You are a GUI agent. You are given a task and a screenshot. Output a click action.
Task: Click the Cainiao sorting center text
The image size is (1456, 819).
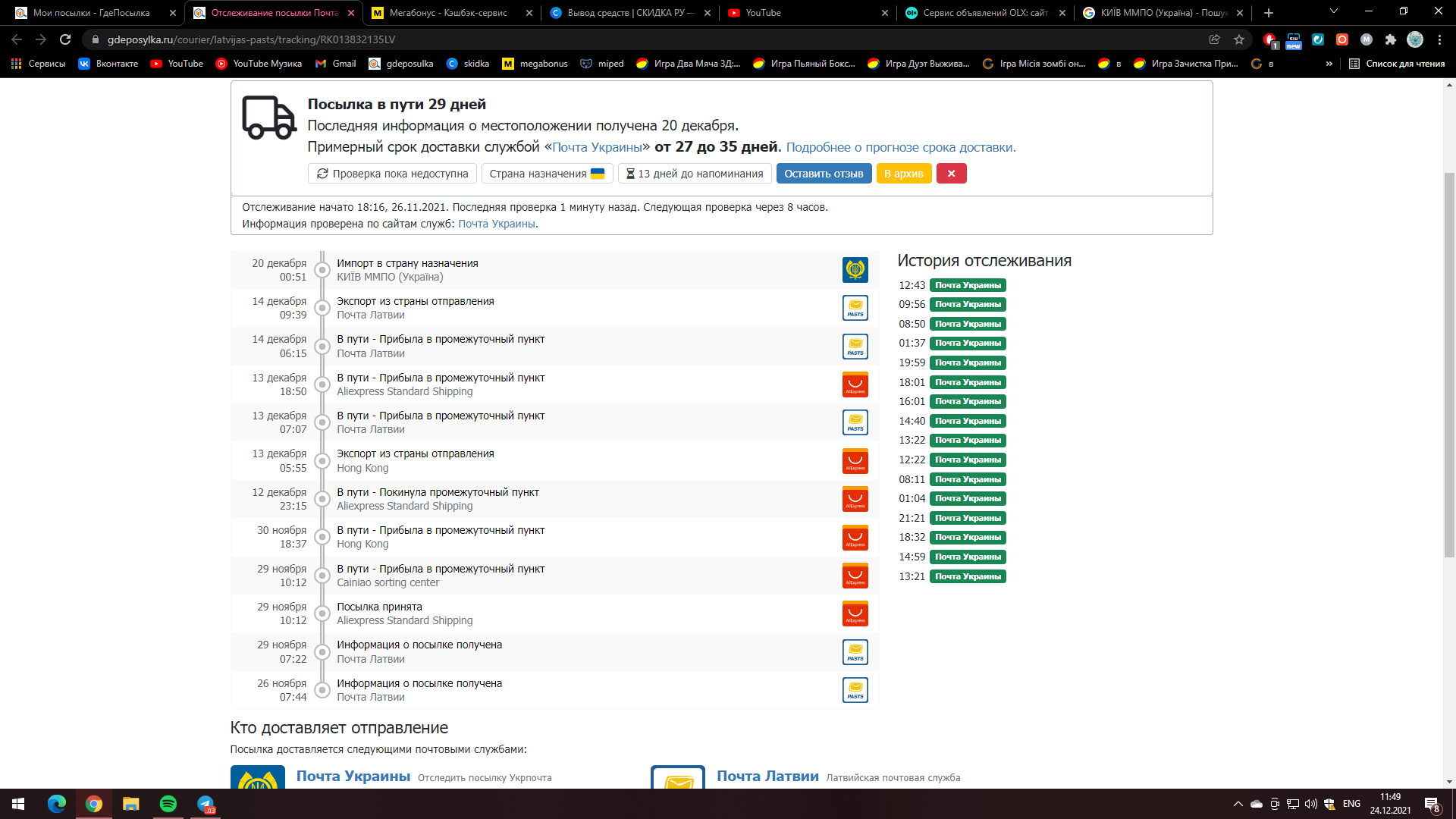[388, 582]
